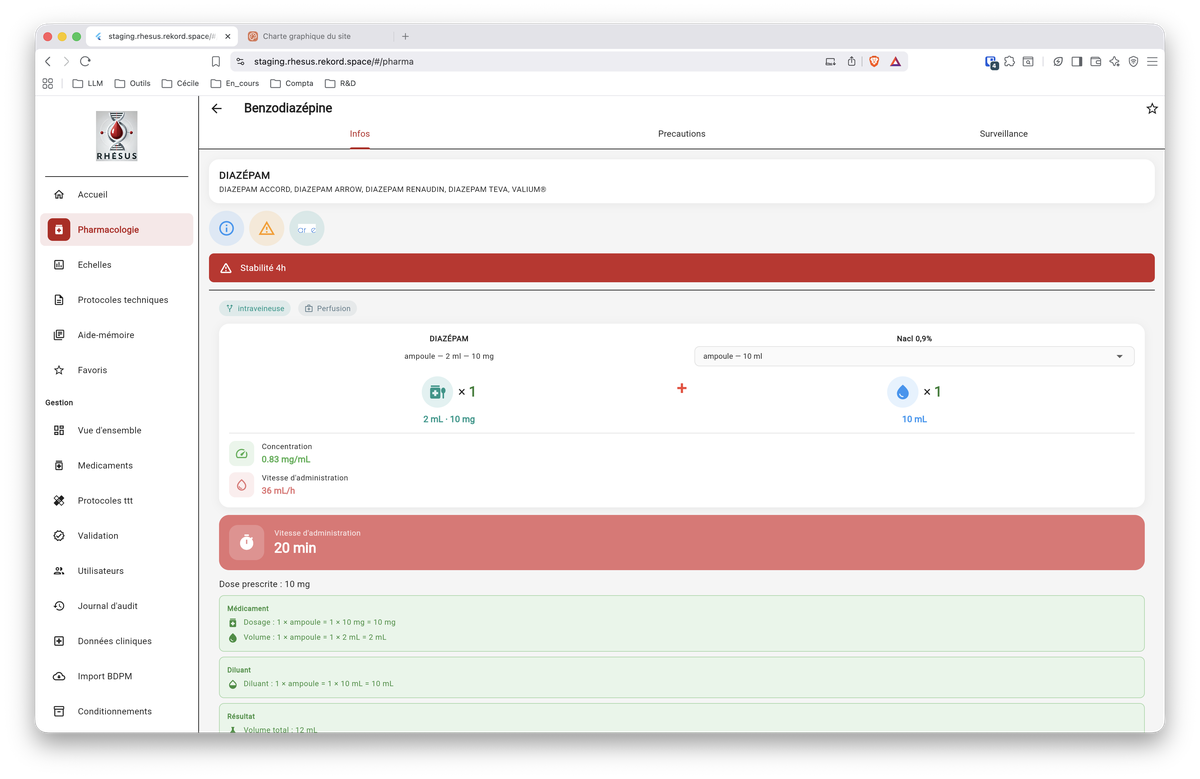Open the Compta bookmarks folder
This screenshot has height=779, width=1200.
point(291,83)
